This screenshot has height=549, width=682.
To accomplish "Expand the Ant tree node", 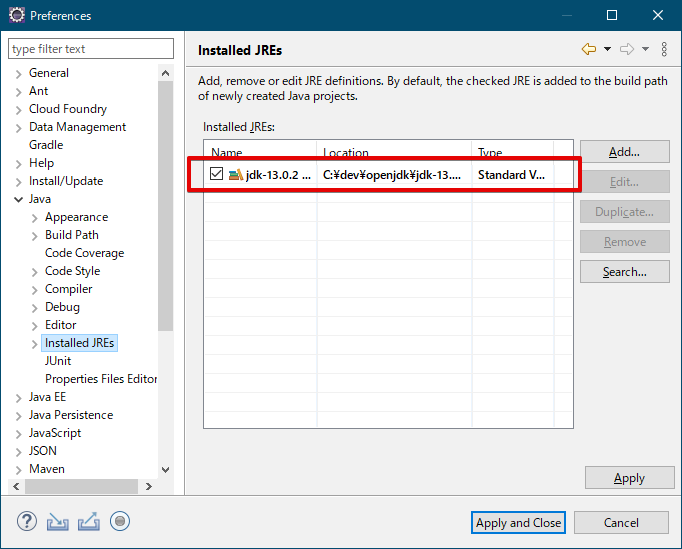I will (x=18, y=92).
